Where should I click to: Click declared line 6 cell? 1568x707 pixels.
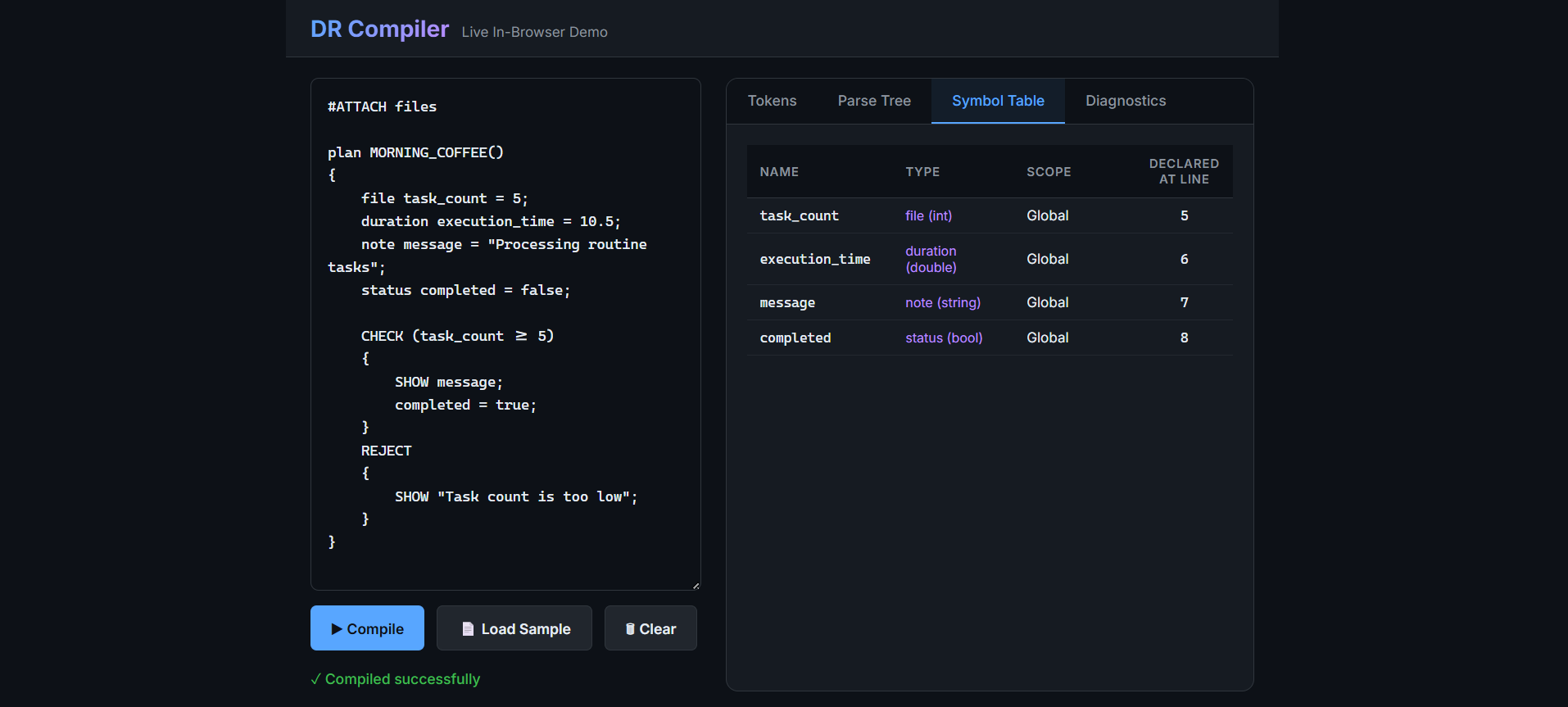point(1184,259)
